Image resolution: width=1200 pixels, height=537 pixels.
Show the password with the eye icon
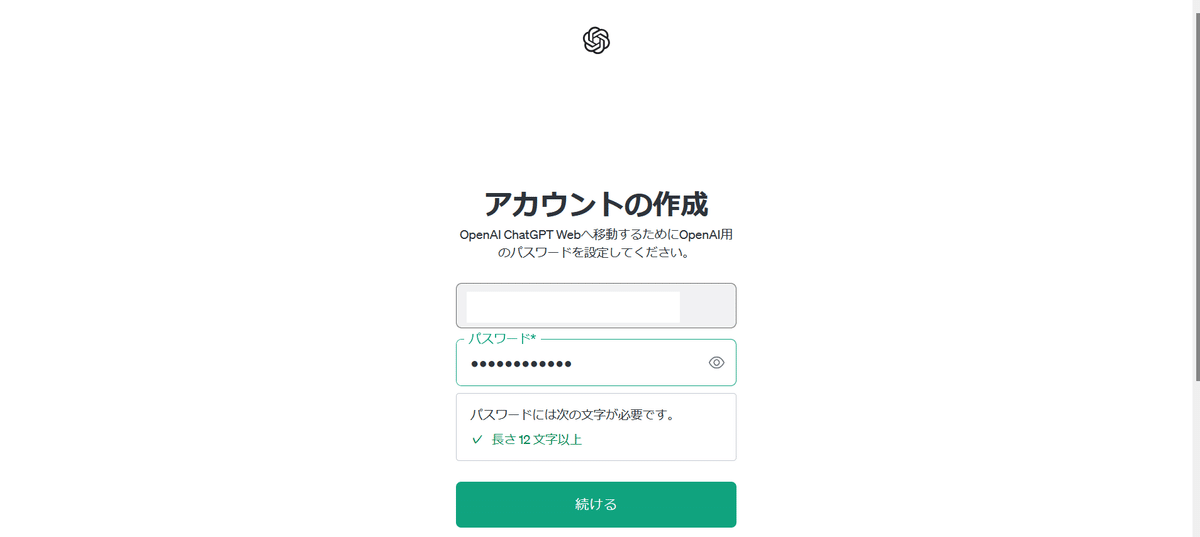point(716,363)
